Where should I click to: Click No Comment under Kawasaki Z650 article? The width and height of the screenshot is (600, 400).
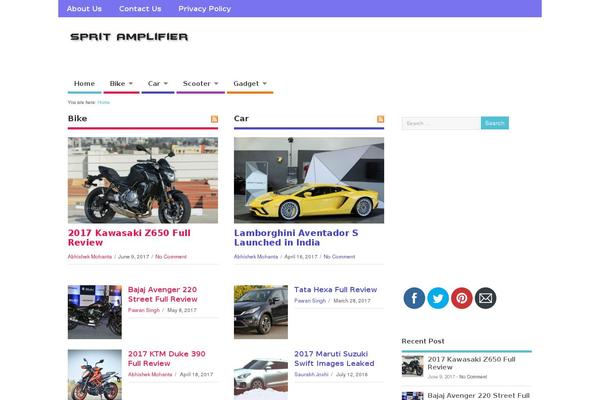point(171,256)
